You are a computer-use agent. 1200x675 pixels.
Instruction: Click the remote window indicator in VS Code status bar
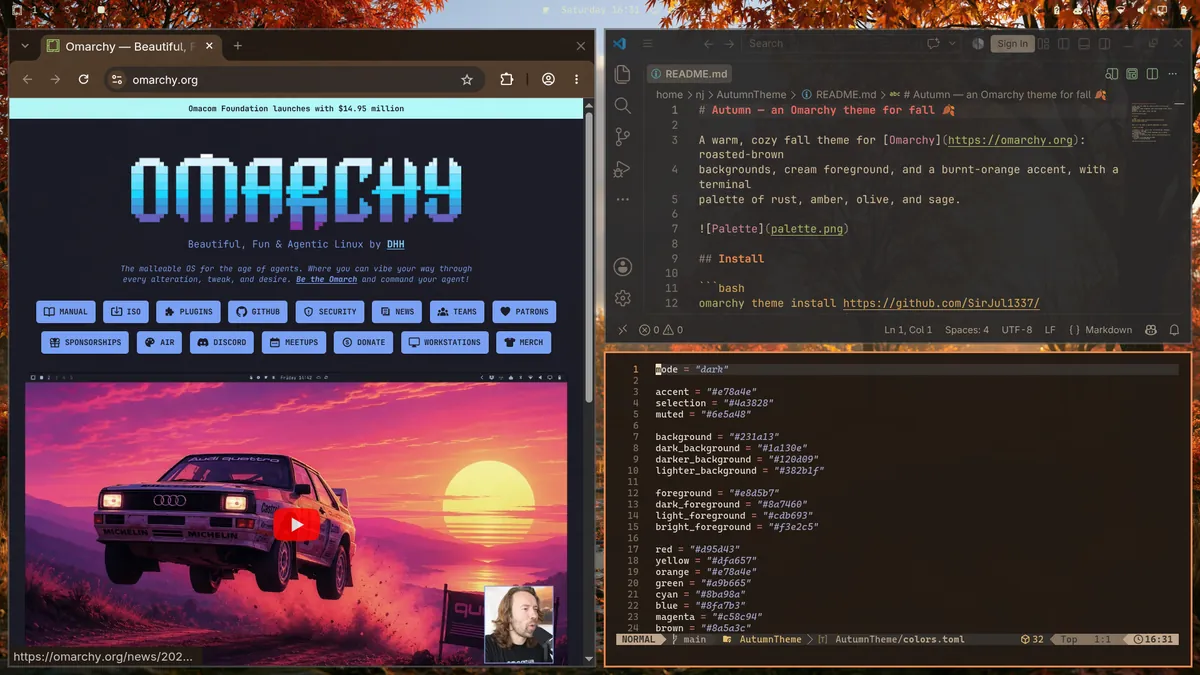622,329
